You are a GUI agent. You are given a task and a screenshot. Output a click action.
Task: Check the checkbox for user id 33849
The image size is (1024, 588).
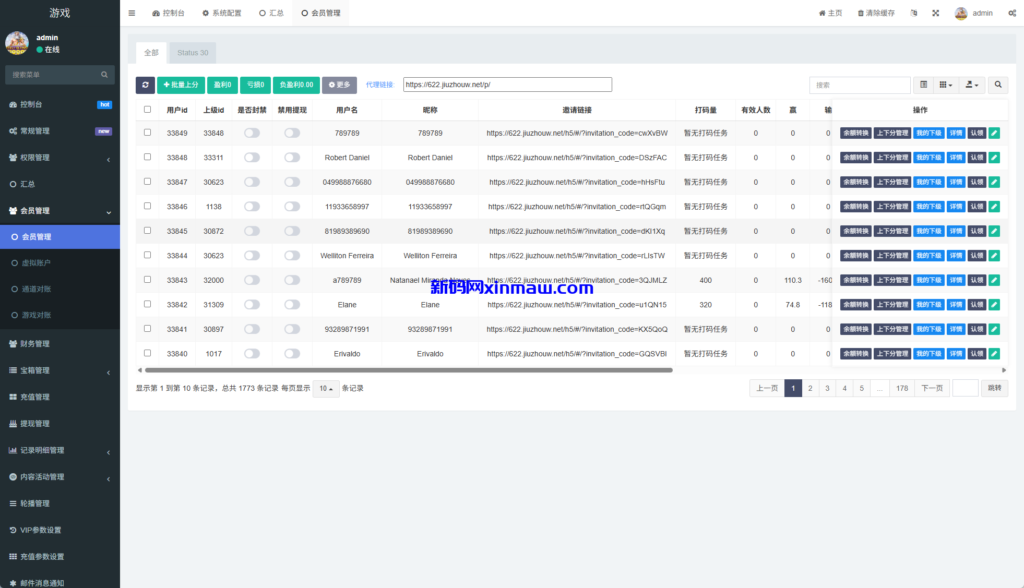(148, 132)
